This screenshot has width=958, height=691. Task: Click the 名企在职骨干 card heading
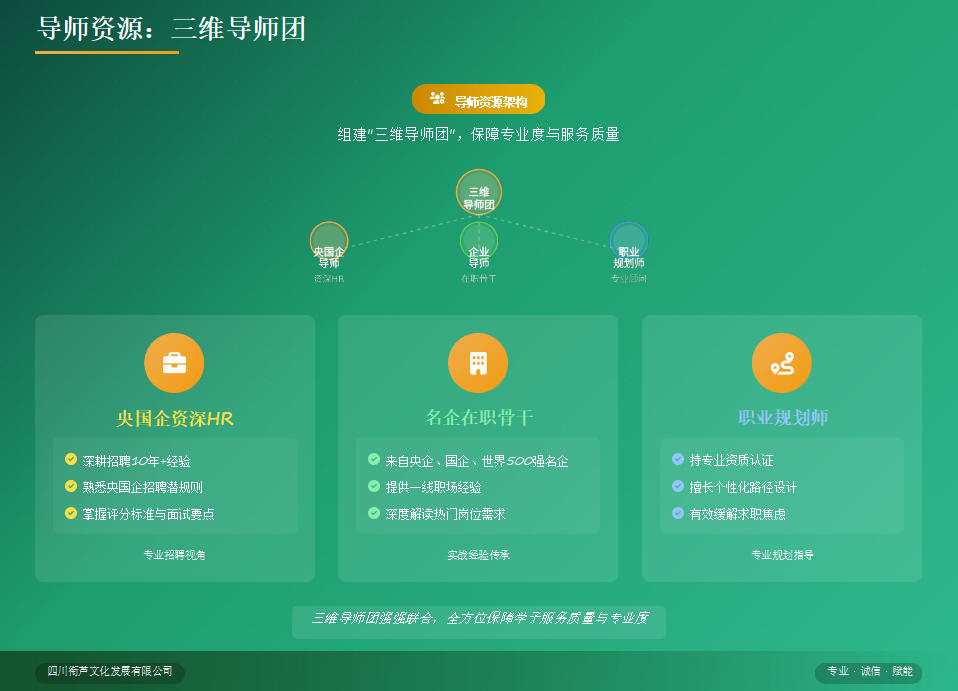click(x=478, y=418)
